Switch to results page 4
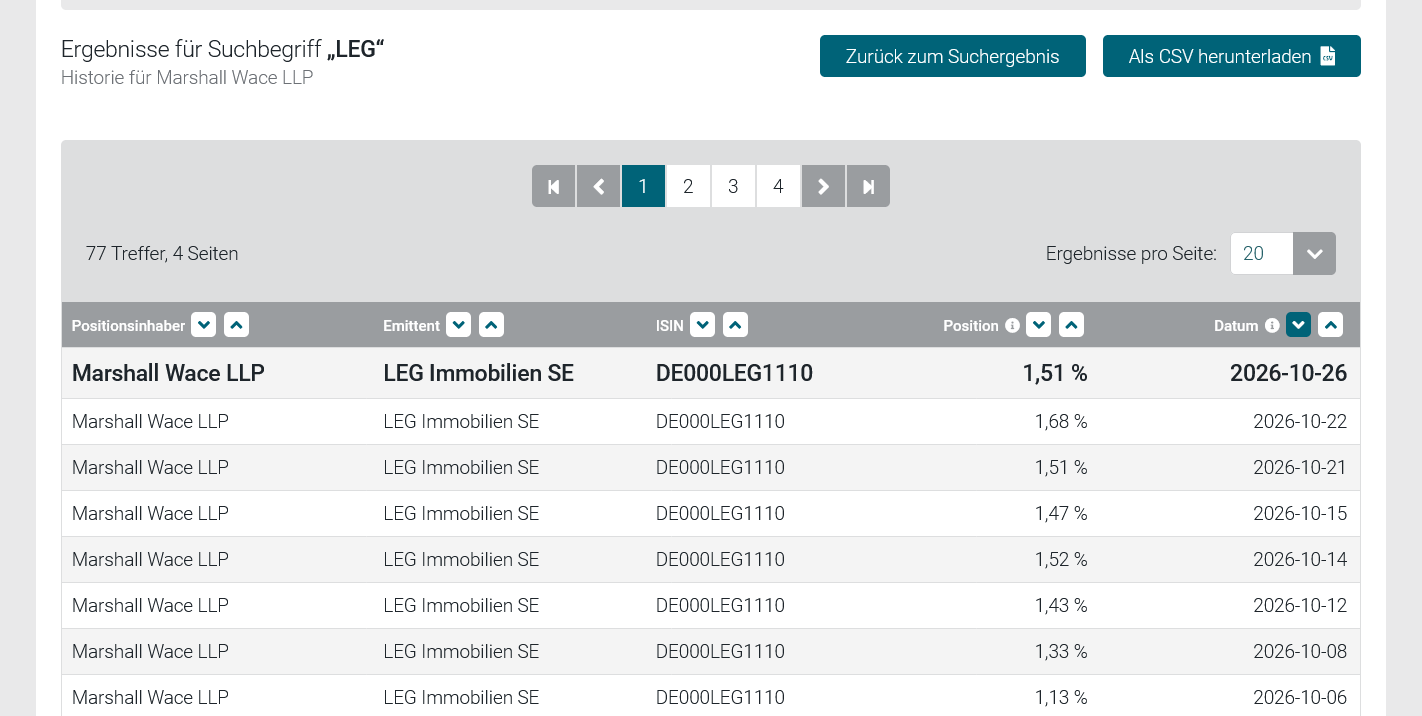 [778, 186]
